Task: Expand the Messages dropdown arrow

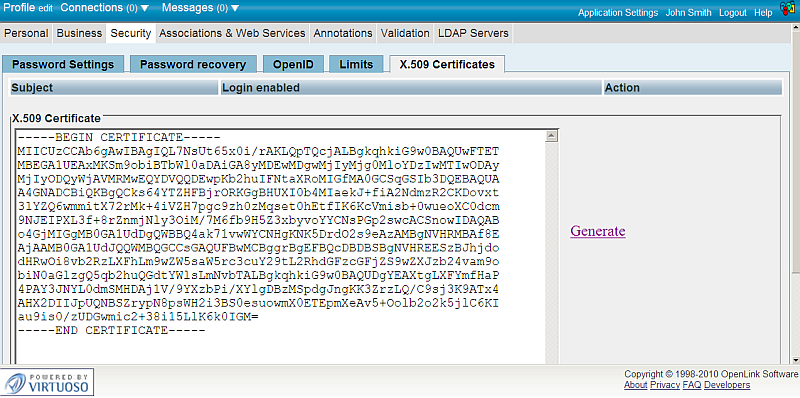Action: pyautogui.click(x=235, y=8)
